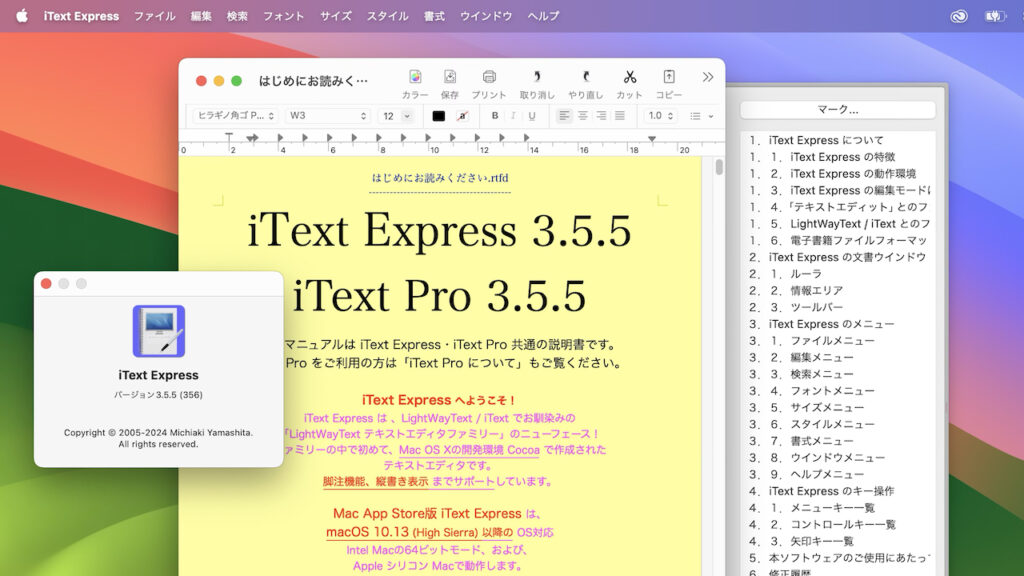Redo the edit using やり直し icon
The width and height of the screenshot is (1024, 576).
coord(585,78)
